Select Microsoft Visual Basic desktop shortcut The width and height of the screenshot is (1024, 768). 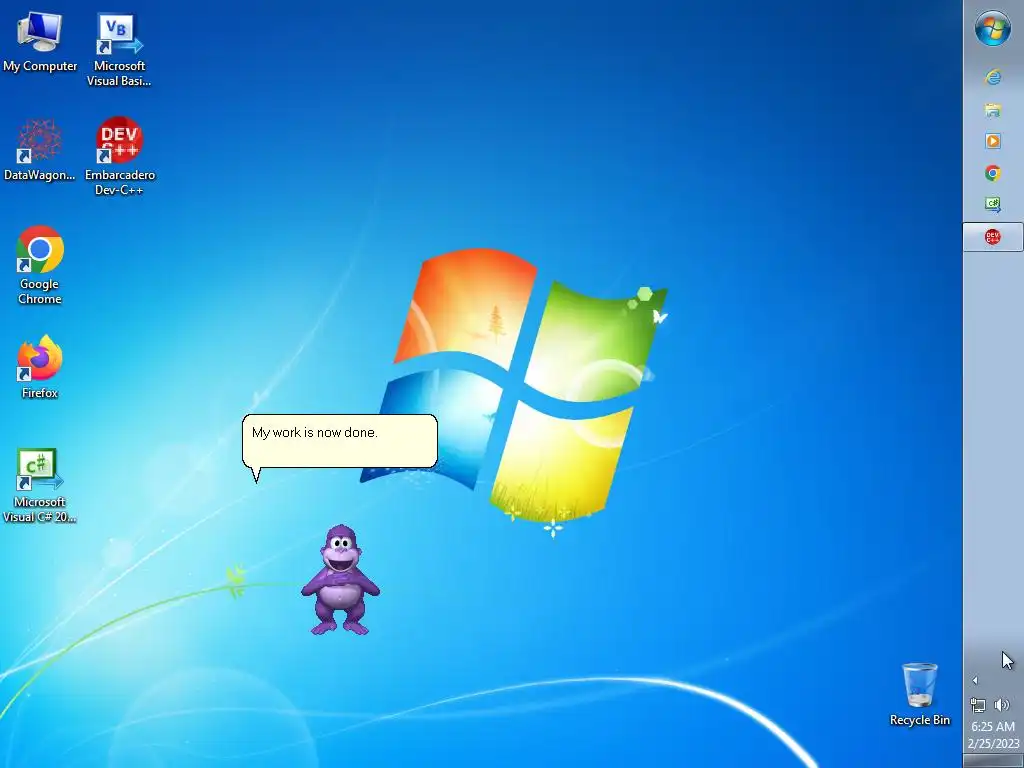click(120, 50)
